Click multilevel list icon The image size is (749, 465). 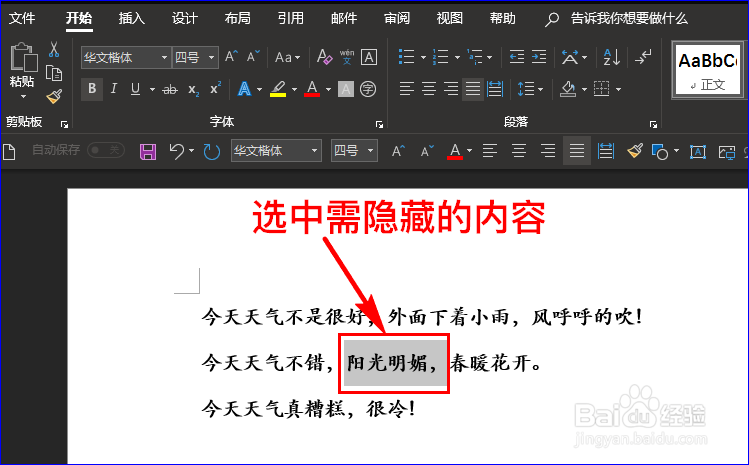[x=474, y=57]
